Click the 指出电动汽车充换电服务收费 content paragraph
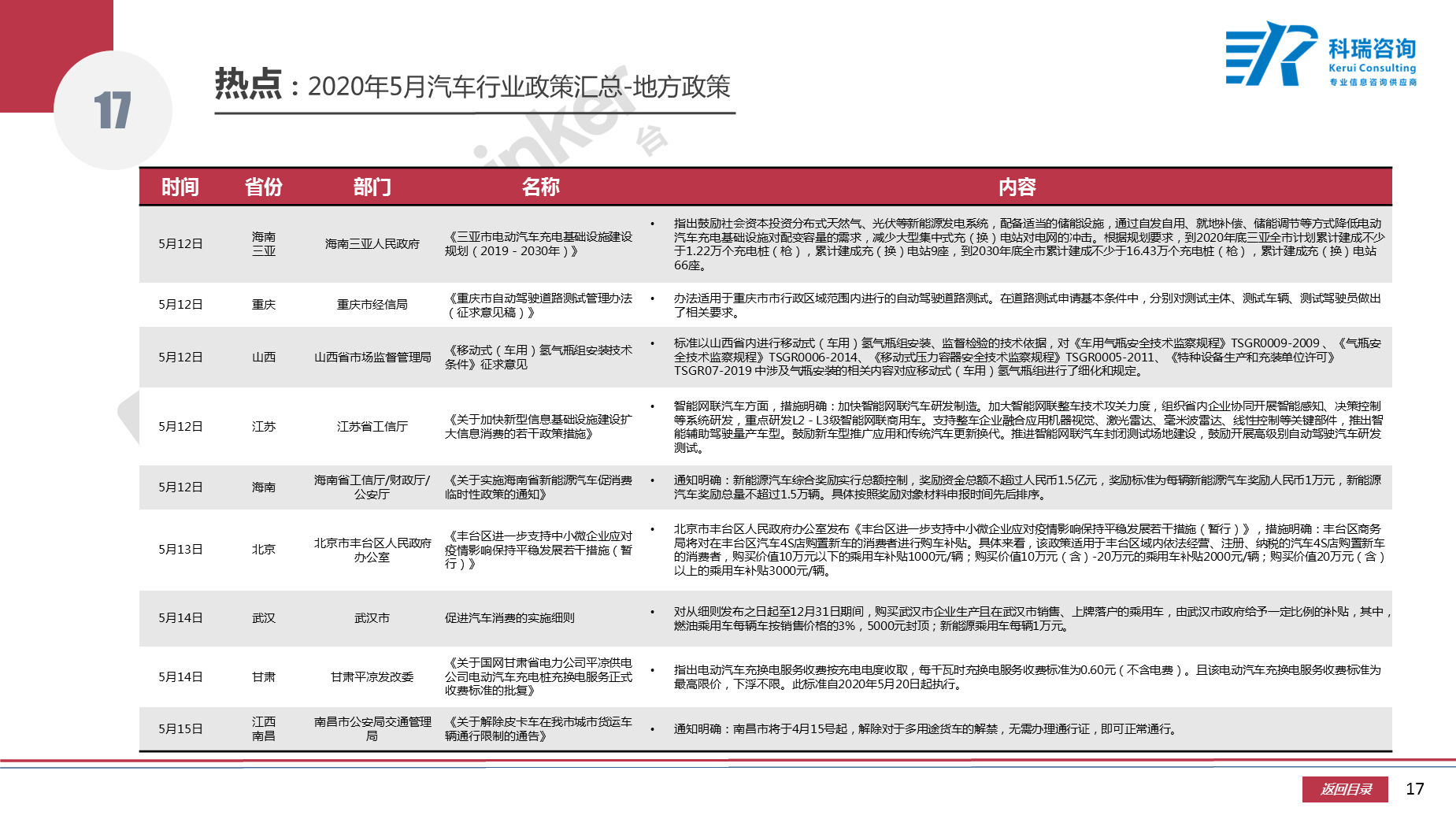This screenshot has width=1456, height=819. coord(1028,677)
